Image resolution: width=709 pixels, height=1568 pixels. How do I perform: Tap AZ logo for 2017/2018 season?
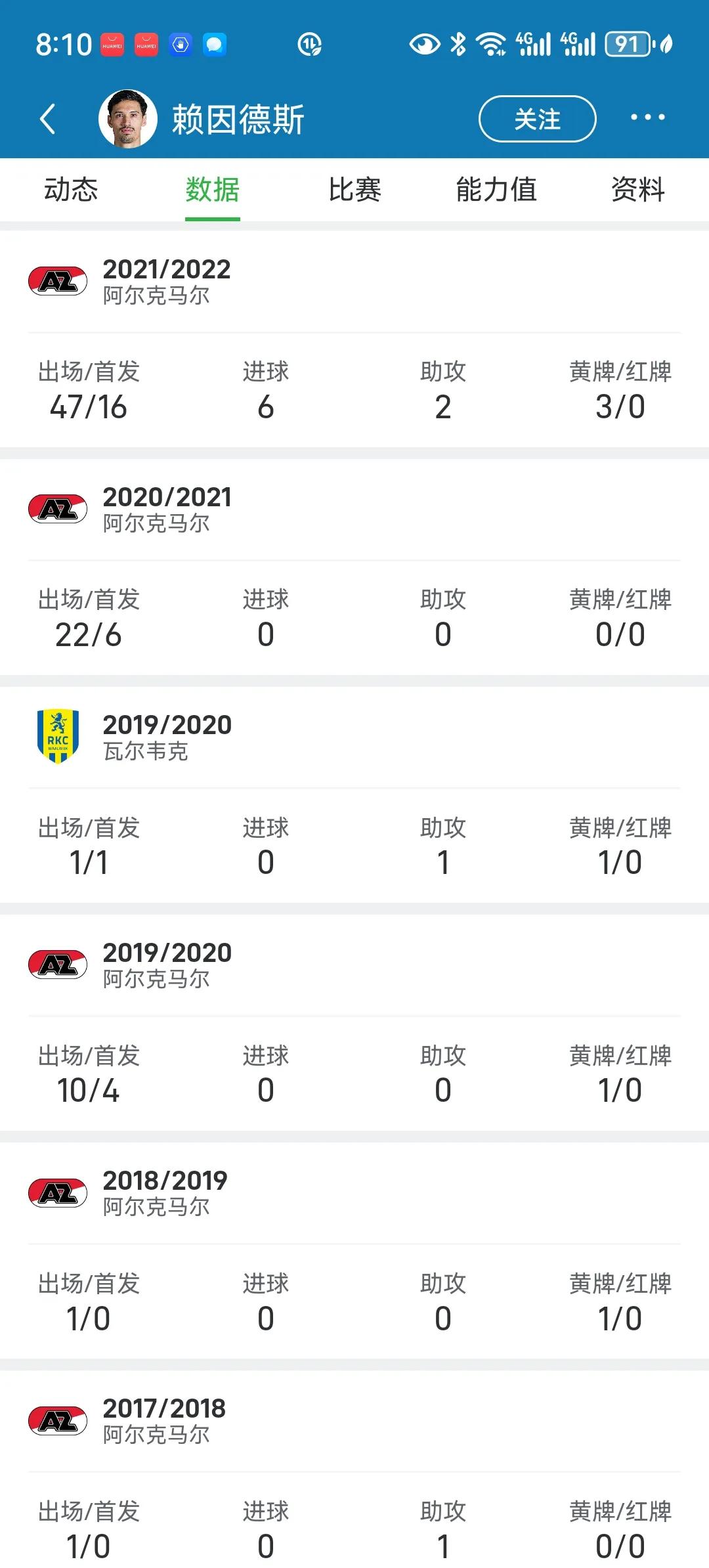click(58, 1420)
